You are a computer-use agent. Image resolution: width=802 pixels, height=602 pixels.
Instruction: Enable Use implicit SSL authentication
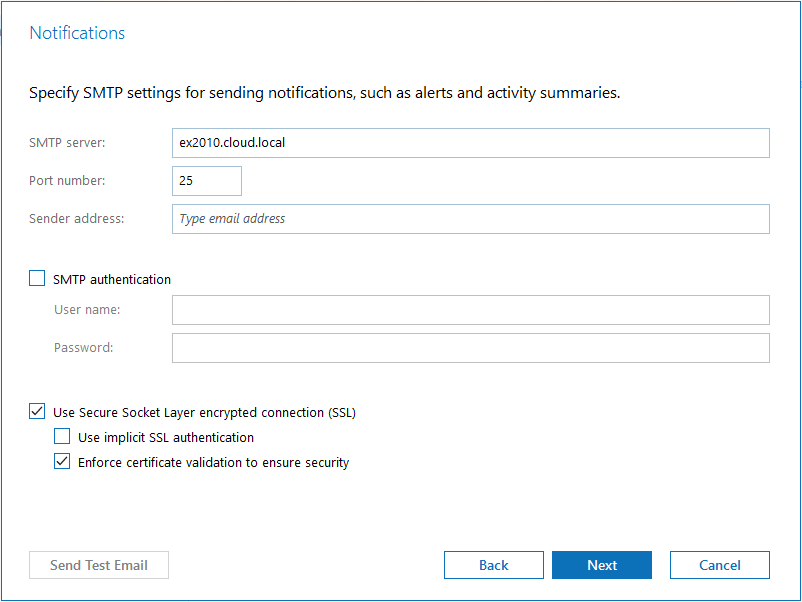click(62, 437)
